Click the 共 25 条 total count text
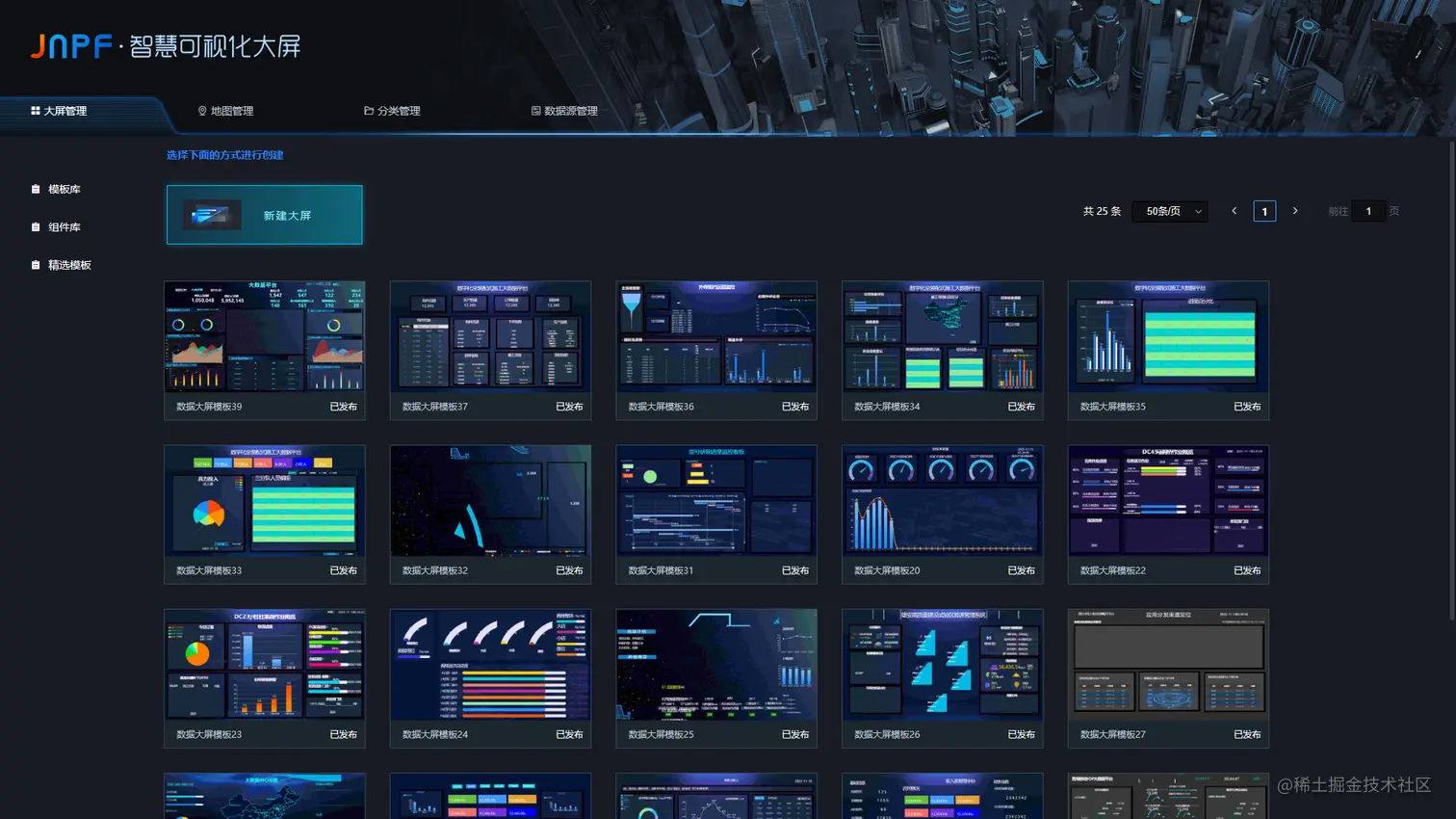This screenshot has width=1456, height=819. 1102,211
